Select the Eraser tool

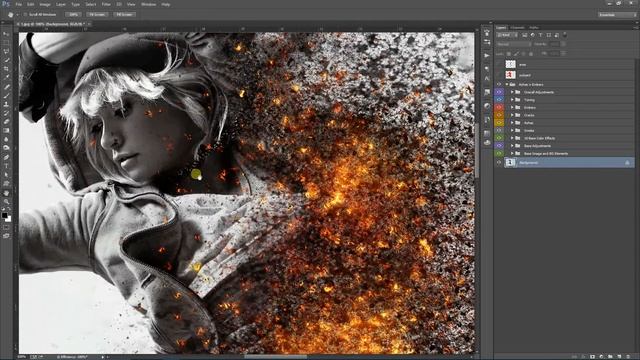6,122
